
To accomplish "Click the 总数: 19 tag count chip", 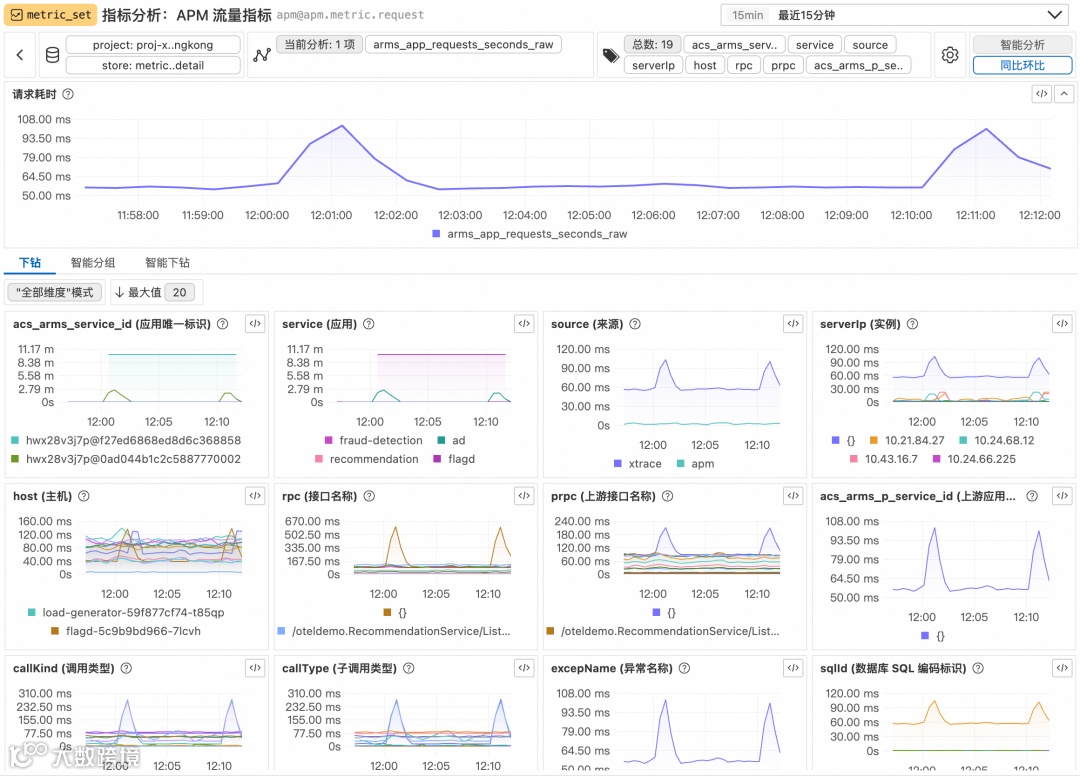I will coord(652,45).
